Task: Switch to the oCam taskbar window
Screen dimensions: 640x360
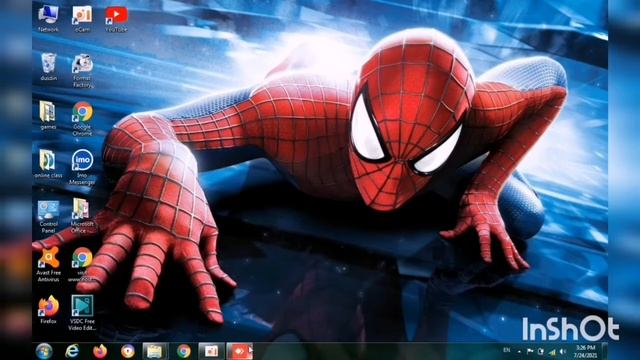Action: click(211, 351)
